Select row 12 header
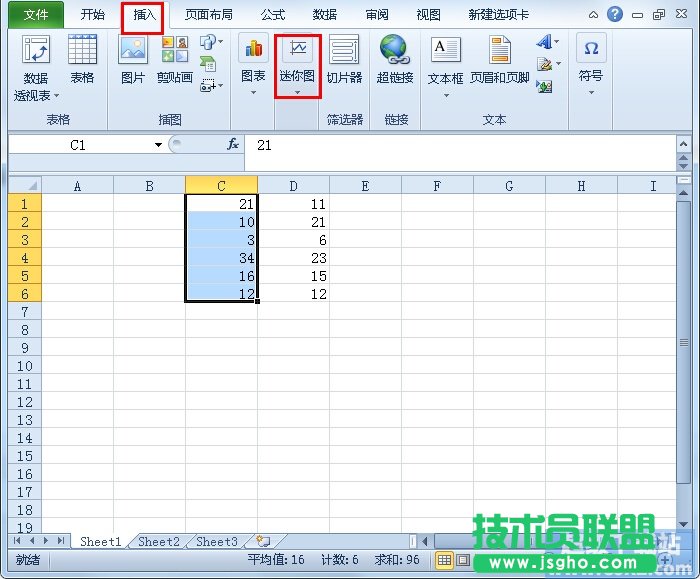Image resolution: width=700 pixels, height=579 pixels. point(25,402)
